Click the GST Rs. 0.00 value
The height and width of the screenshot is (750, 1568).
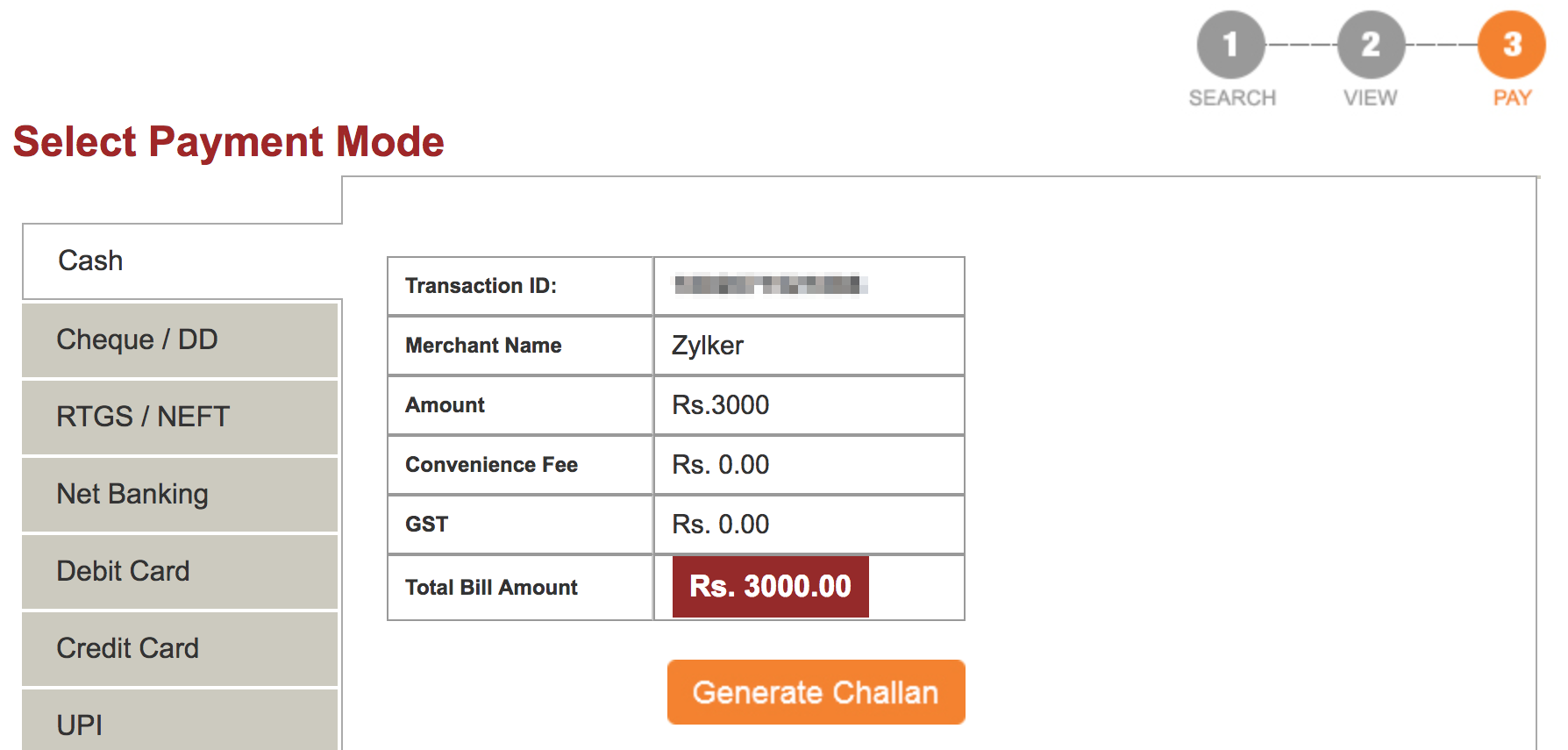click(720, 525)
